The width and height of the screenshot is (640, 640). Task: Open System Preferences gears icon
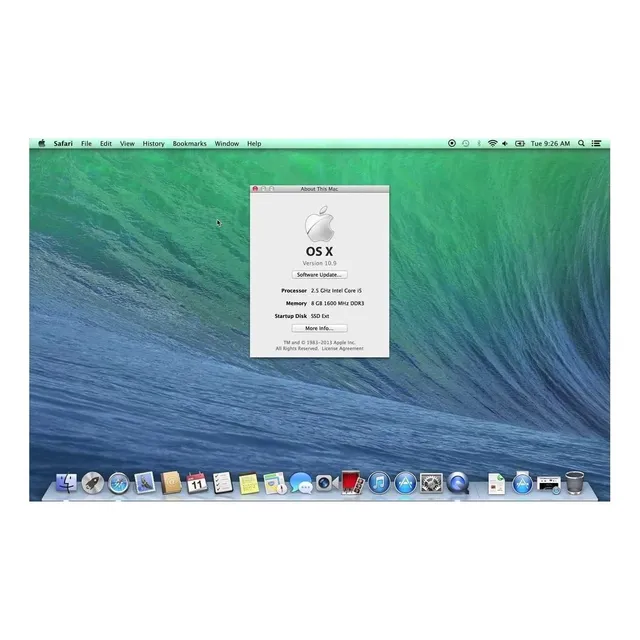click(x=431, y=484)
